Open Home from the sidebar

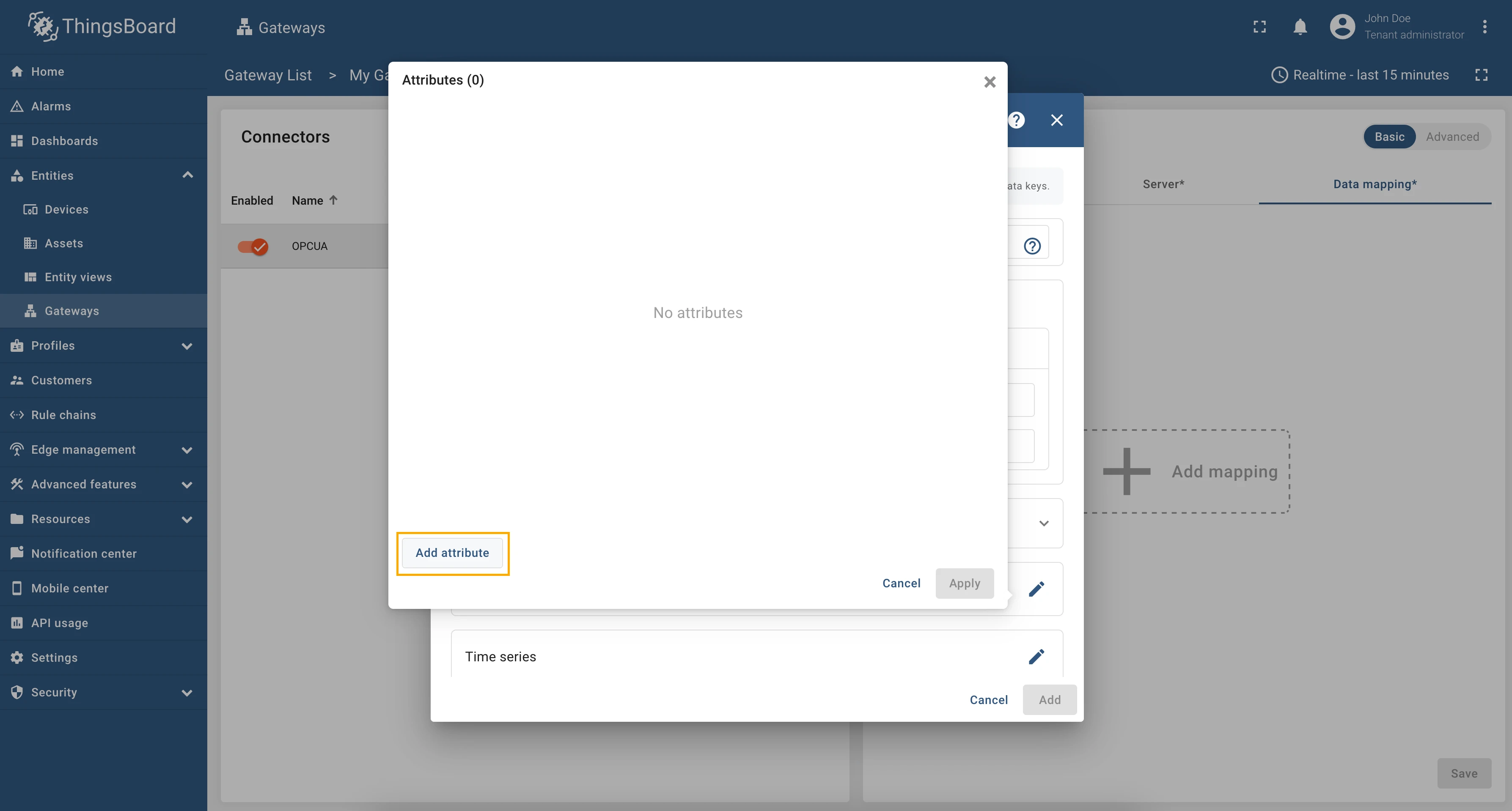pos(103,71)
